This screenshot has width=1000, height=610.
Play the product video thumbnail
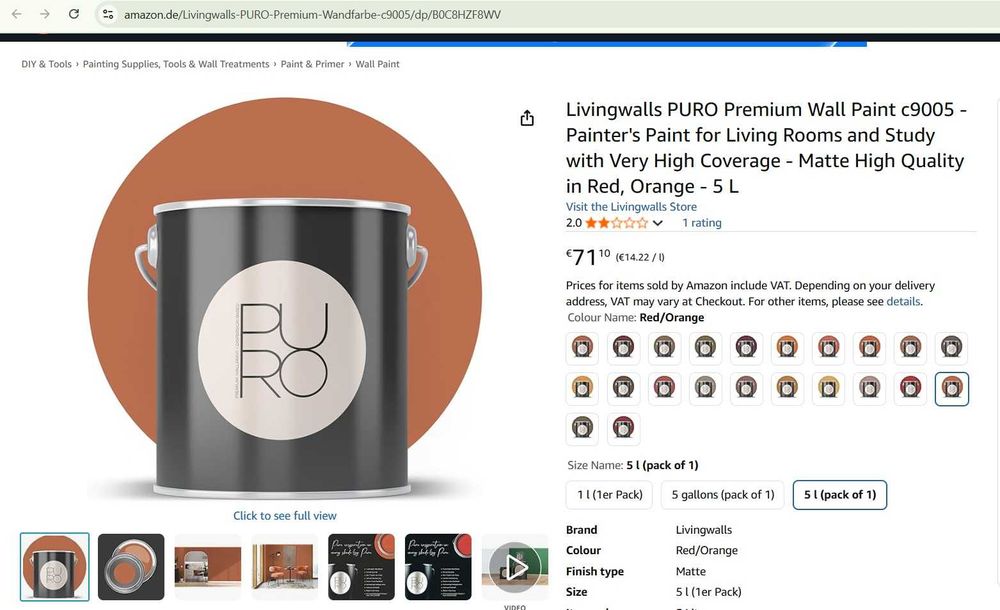pyautogui.click(x=515, y=567)
